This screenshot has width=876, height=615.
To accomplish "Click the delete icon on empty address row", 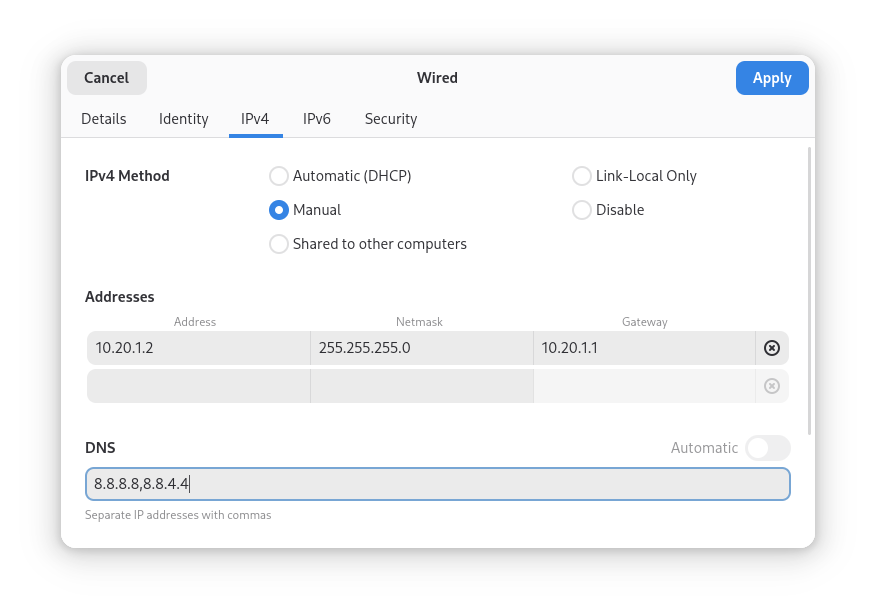I will click(771, 386).
